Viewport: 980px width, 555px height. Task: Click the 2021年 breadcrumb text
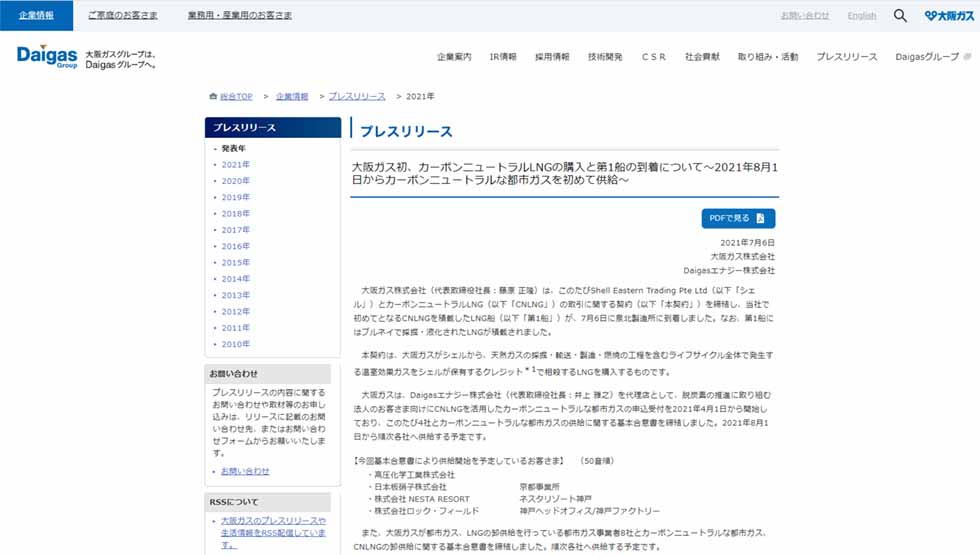click(x=420, y=96)
